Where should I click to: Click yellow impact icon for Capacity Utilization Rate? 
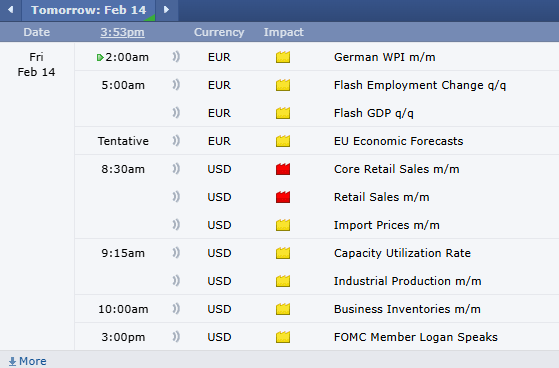[283, 253]
